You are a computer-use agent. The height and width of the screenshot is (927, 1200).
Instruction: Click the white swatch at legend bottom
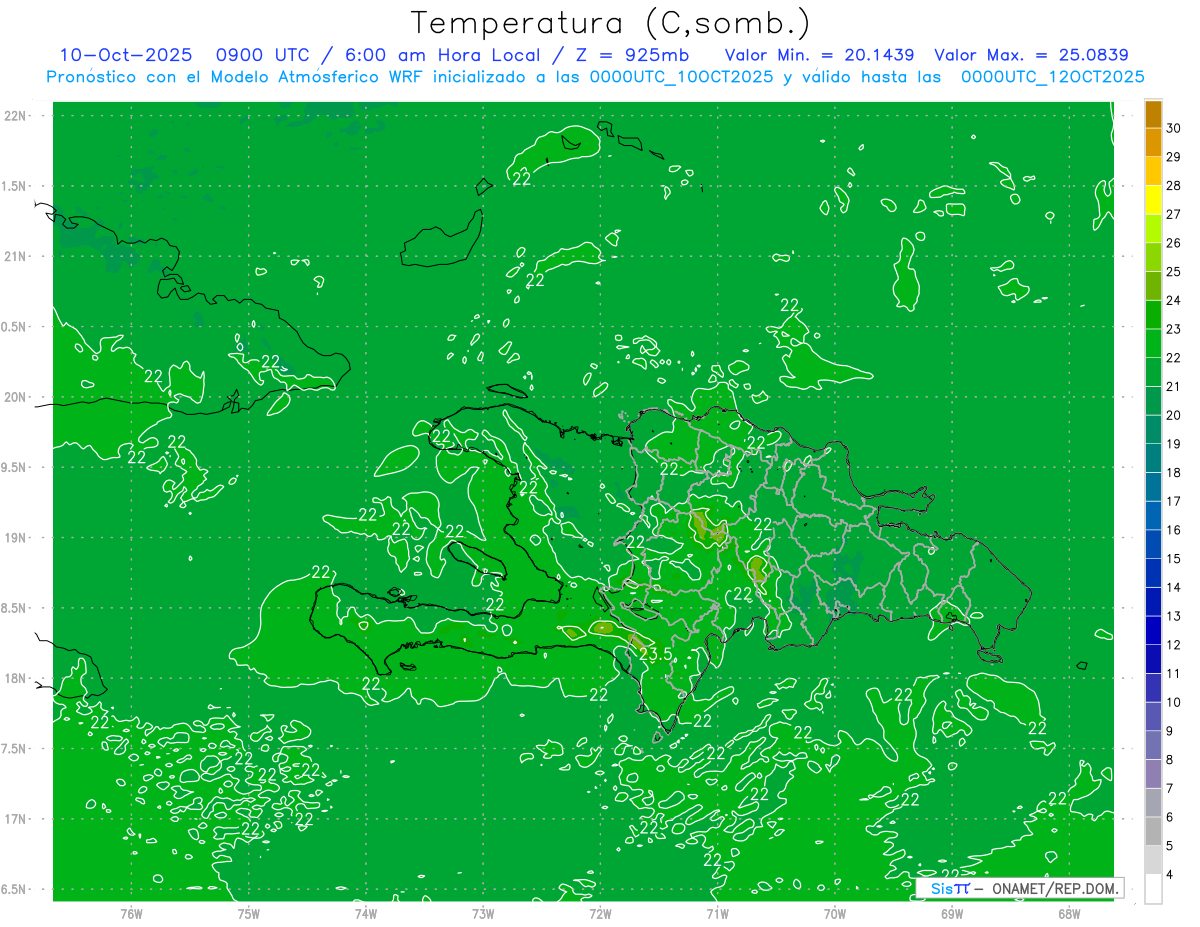tap(1153, 889)
